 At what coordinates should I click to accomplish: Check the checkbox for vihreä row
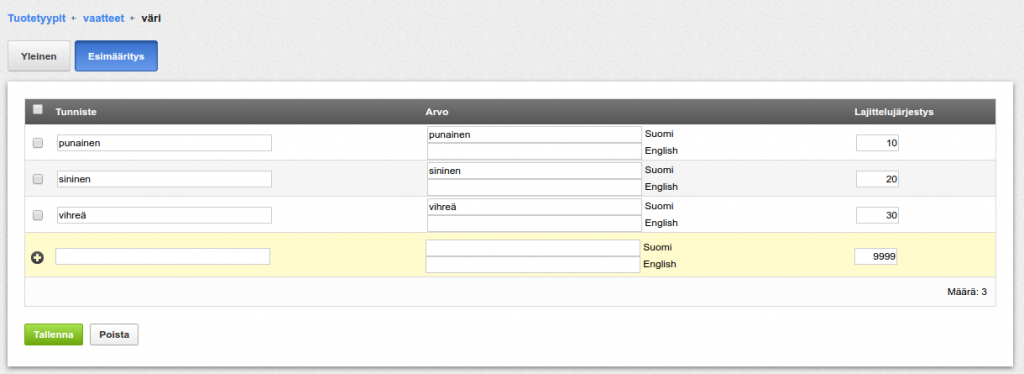point(38,215)
